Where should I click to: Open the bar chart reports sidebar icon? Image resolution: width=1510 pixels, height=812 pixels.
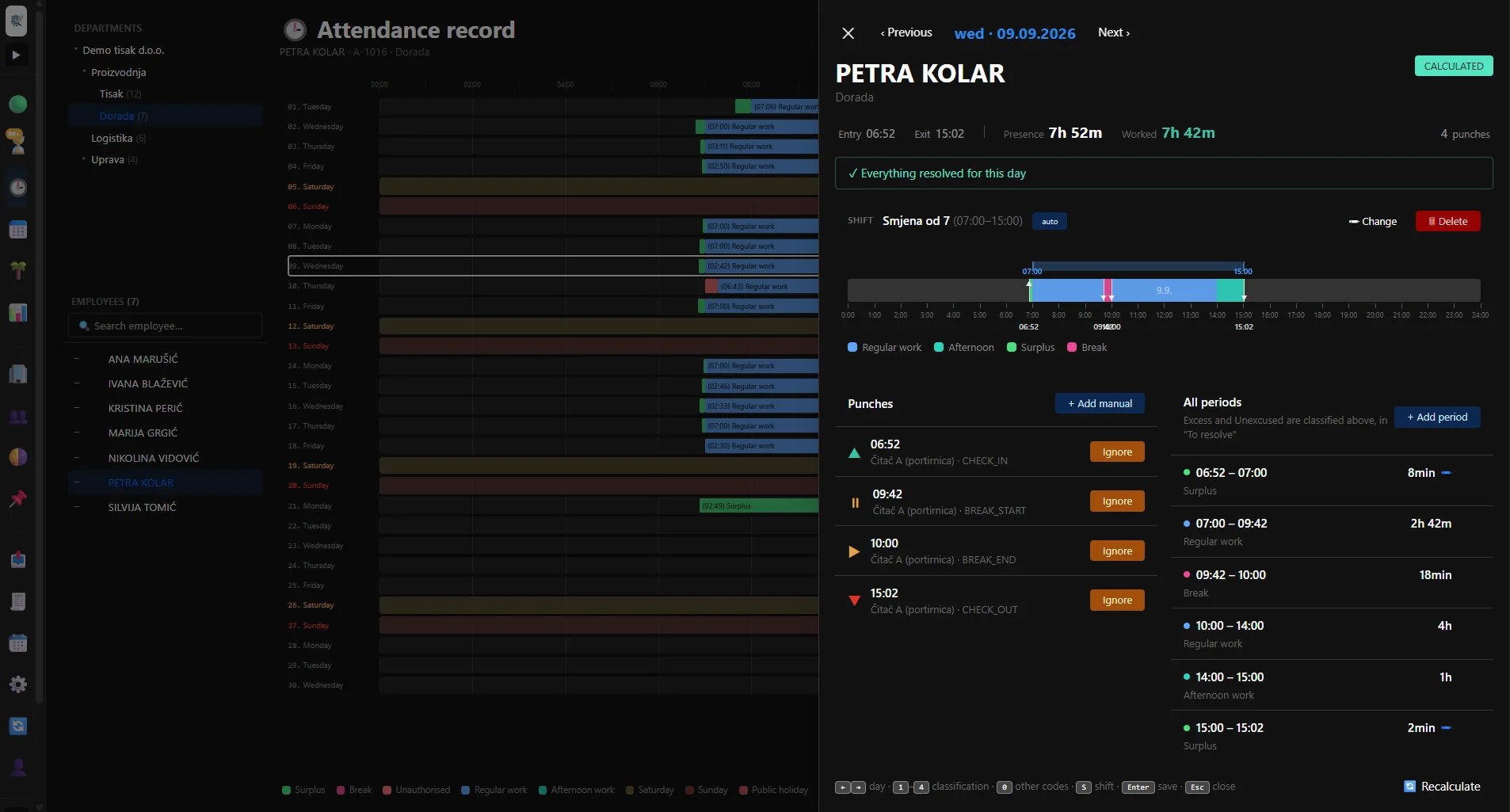pos(17,312)
